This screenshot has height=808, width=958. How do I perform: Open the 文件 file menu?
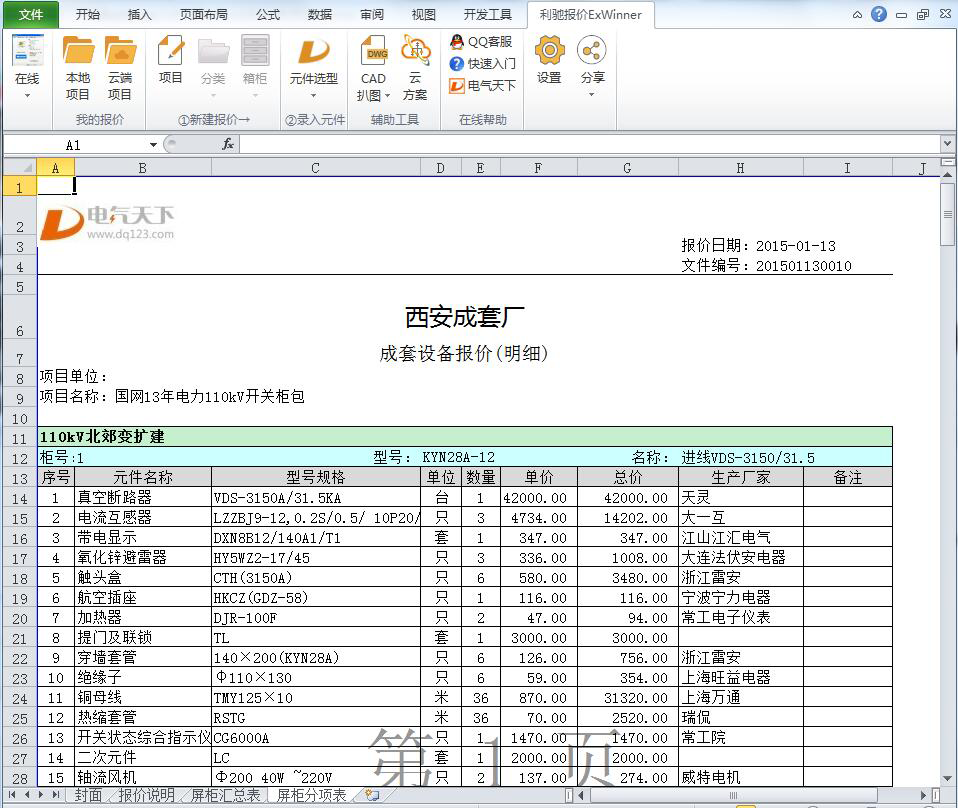coord(31,15)
